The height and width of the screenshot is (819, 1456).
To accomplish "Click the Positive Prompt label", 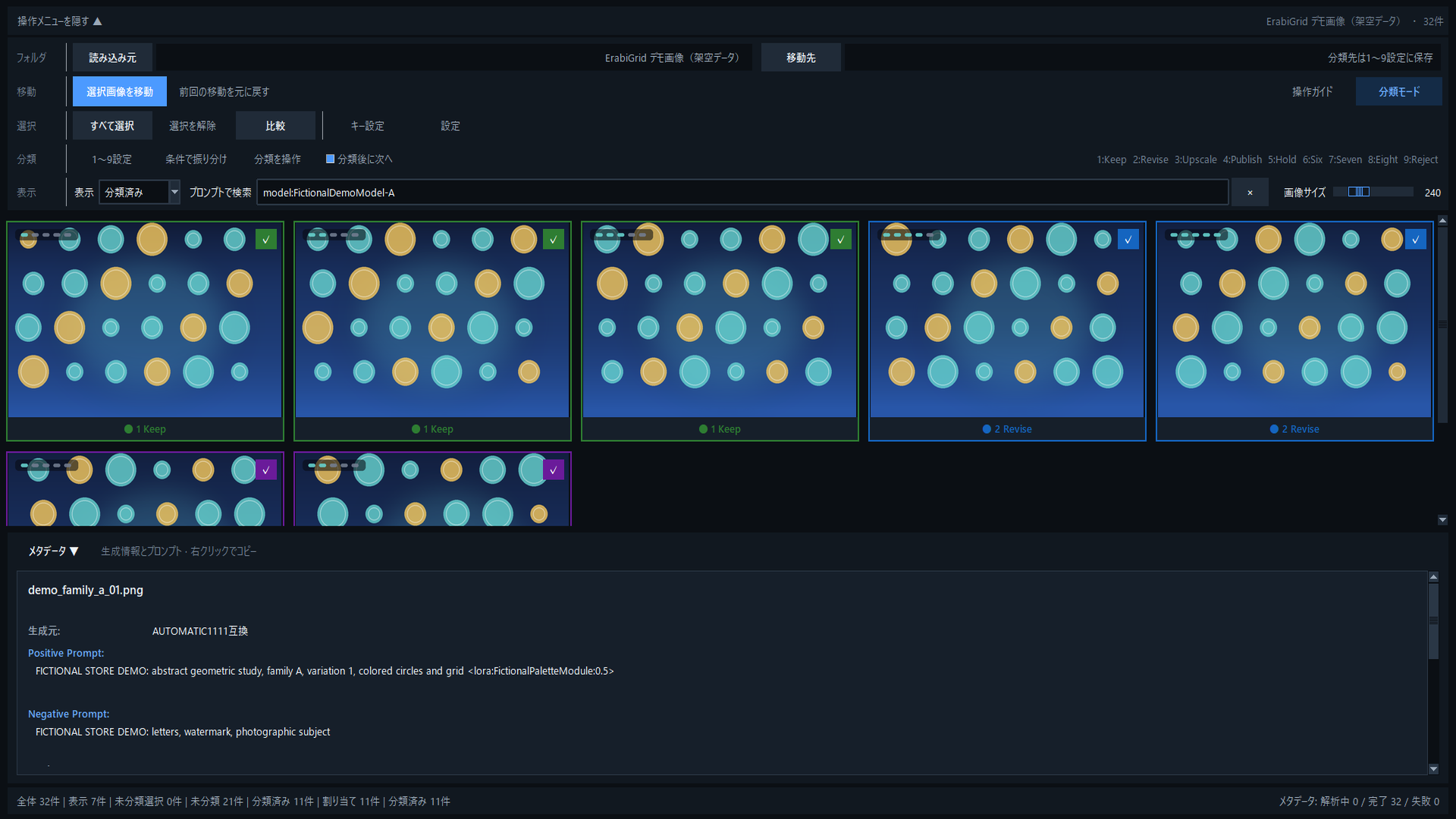I will click(x=66, y=653).
